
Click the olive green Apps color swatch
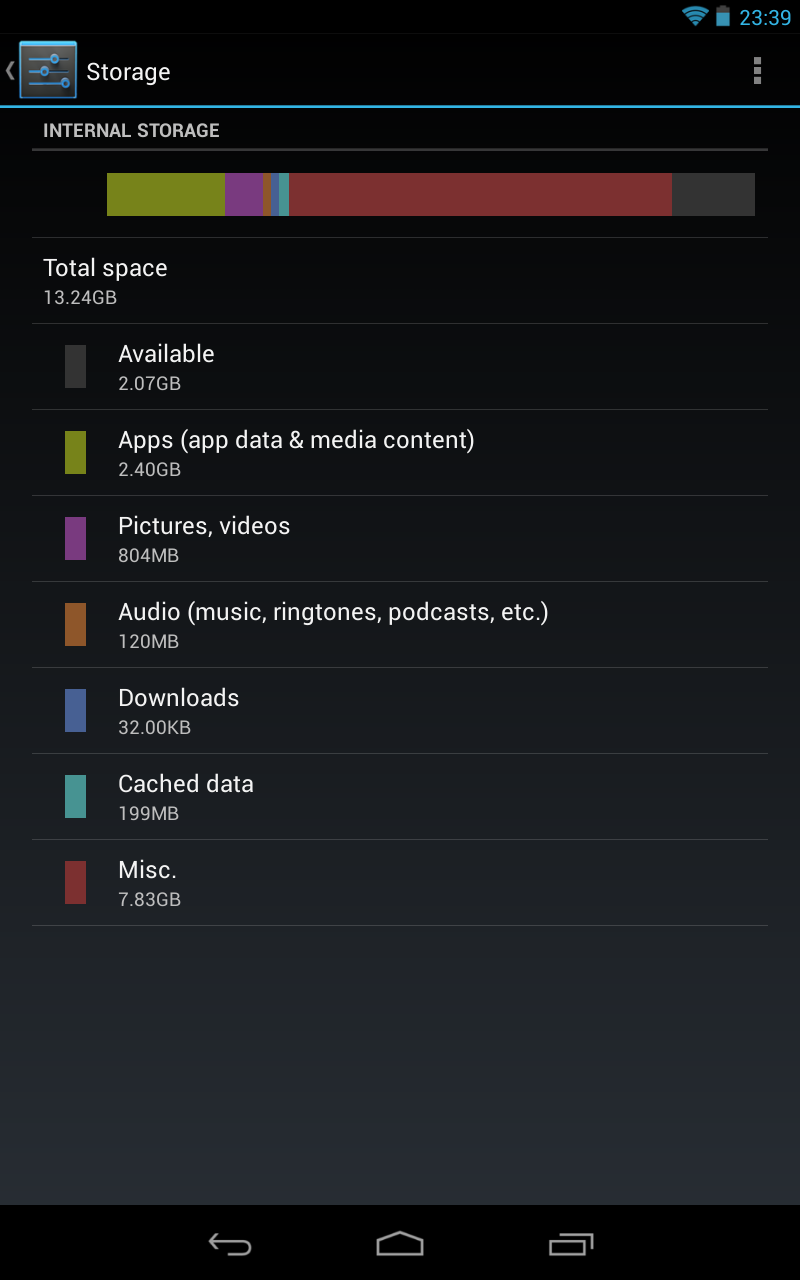(75, 453)
